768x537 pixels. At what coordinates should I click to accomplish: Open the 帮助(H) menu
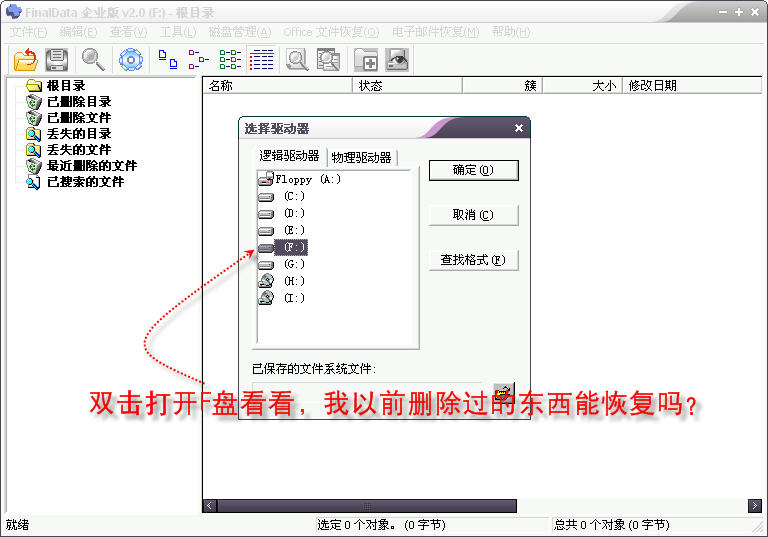511,32
